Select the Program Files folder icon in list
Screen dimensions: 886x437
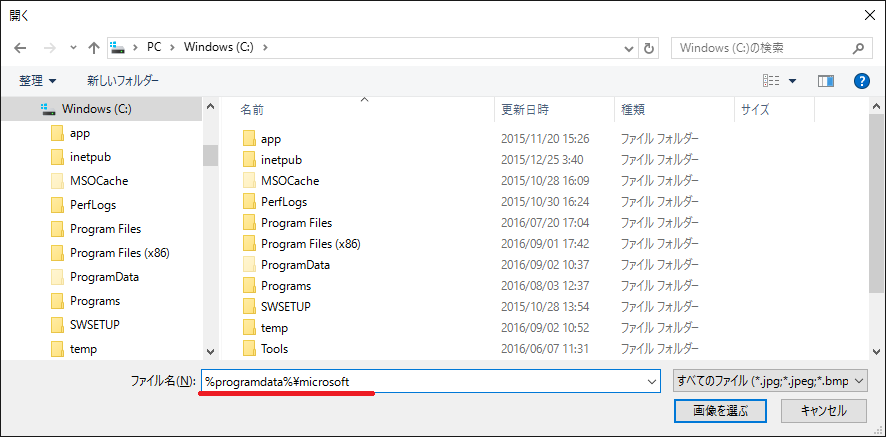[250, 223]
